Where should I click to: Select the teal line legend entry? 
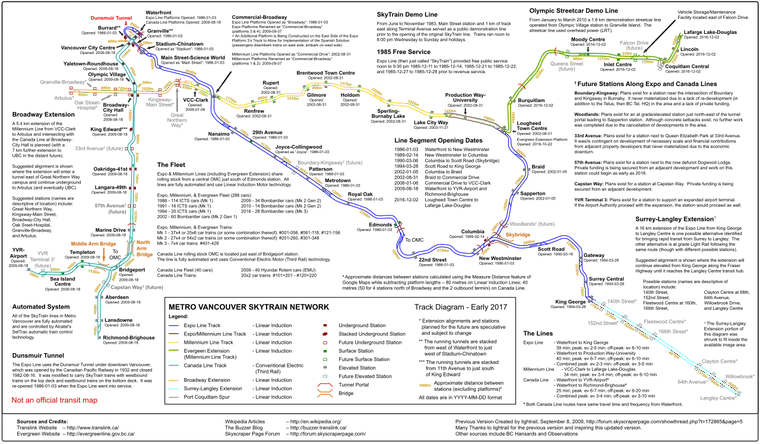tap(175, 365)
